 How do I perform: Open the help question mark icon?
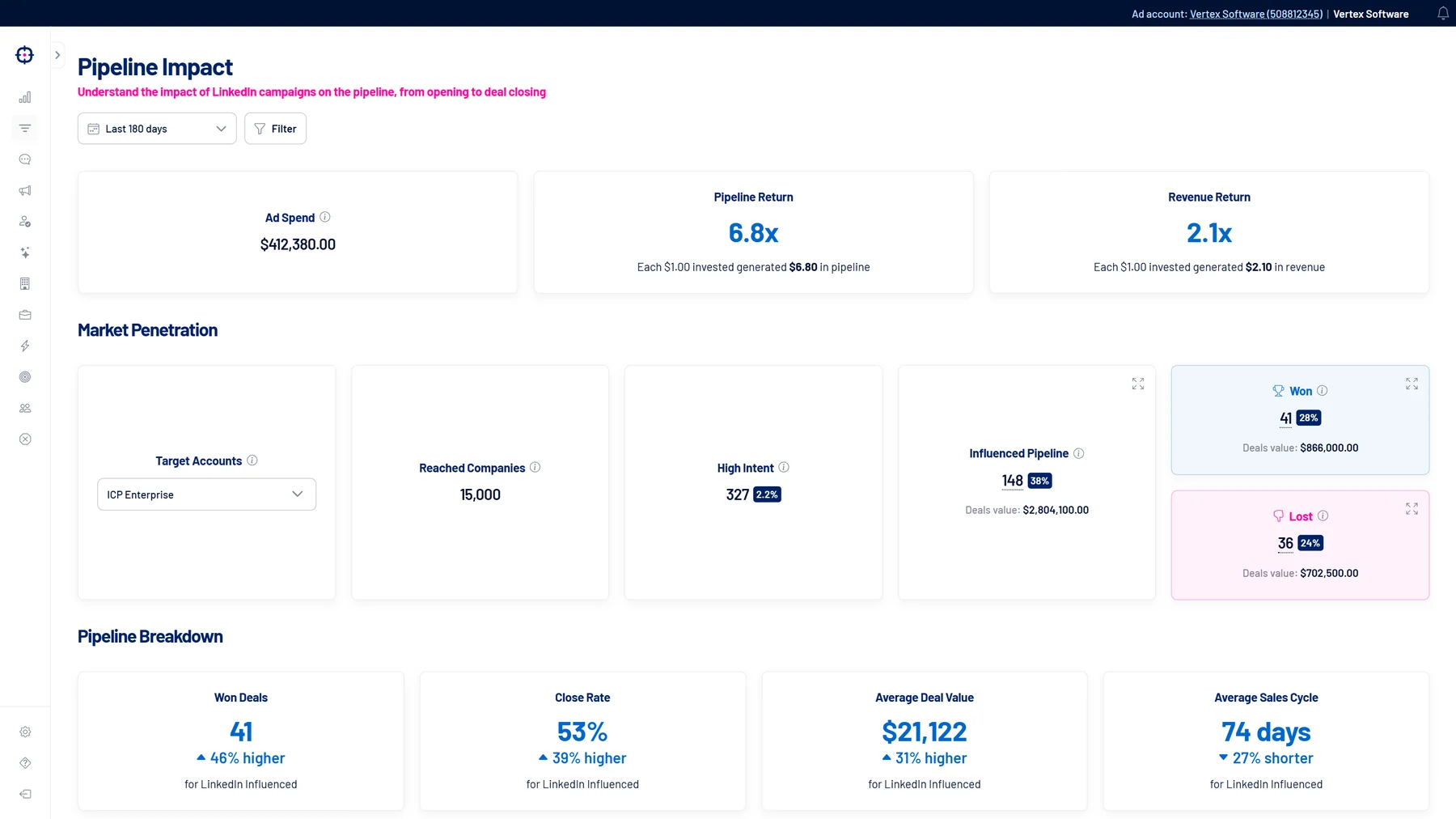click(25, 763)
